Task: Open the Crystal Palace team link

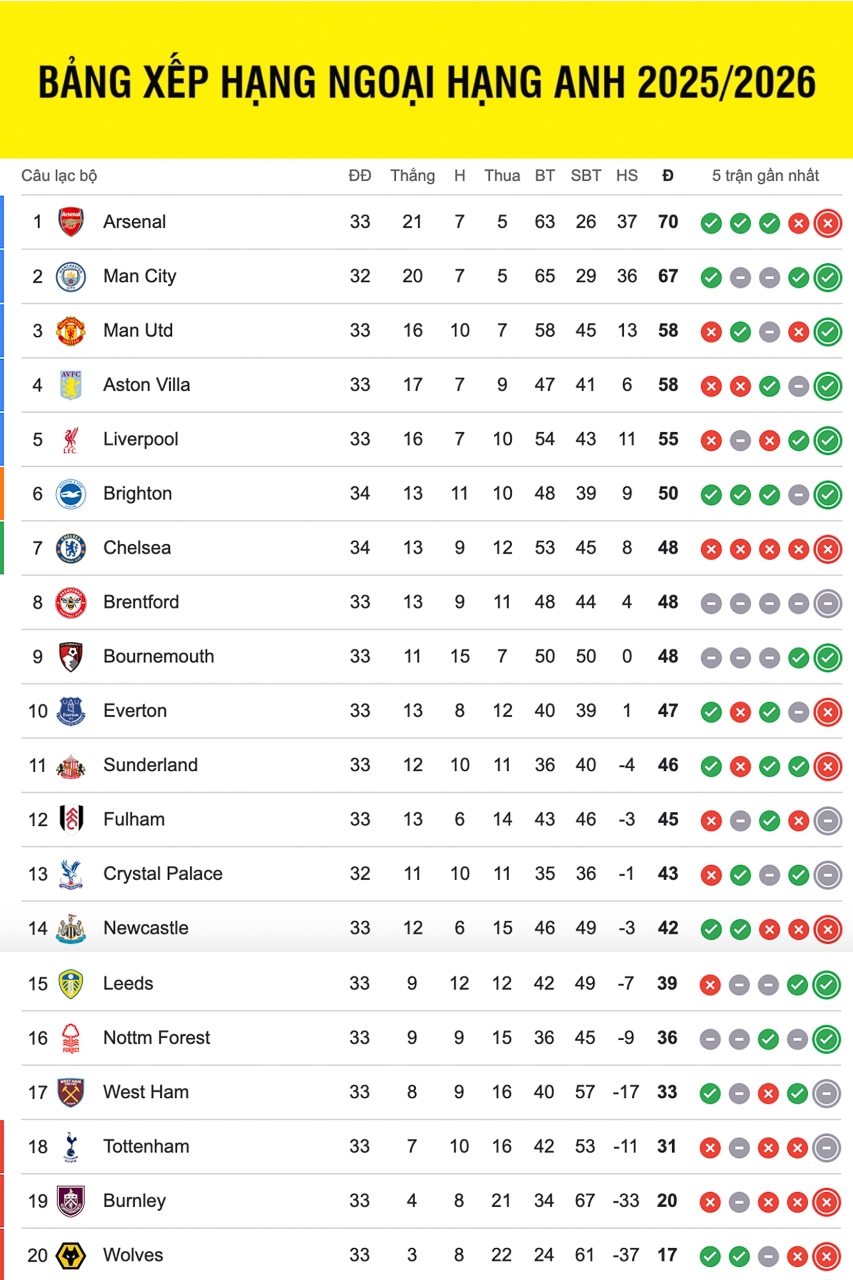Action: click(x=162, y=874)
